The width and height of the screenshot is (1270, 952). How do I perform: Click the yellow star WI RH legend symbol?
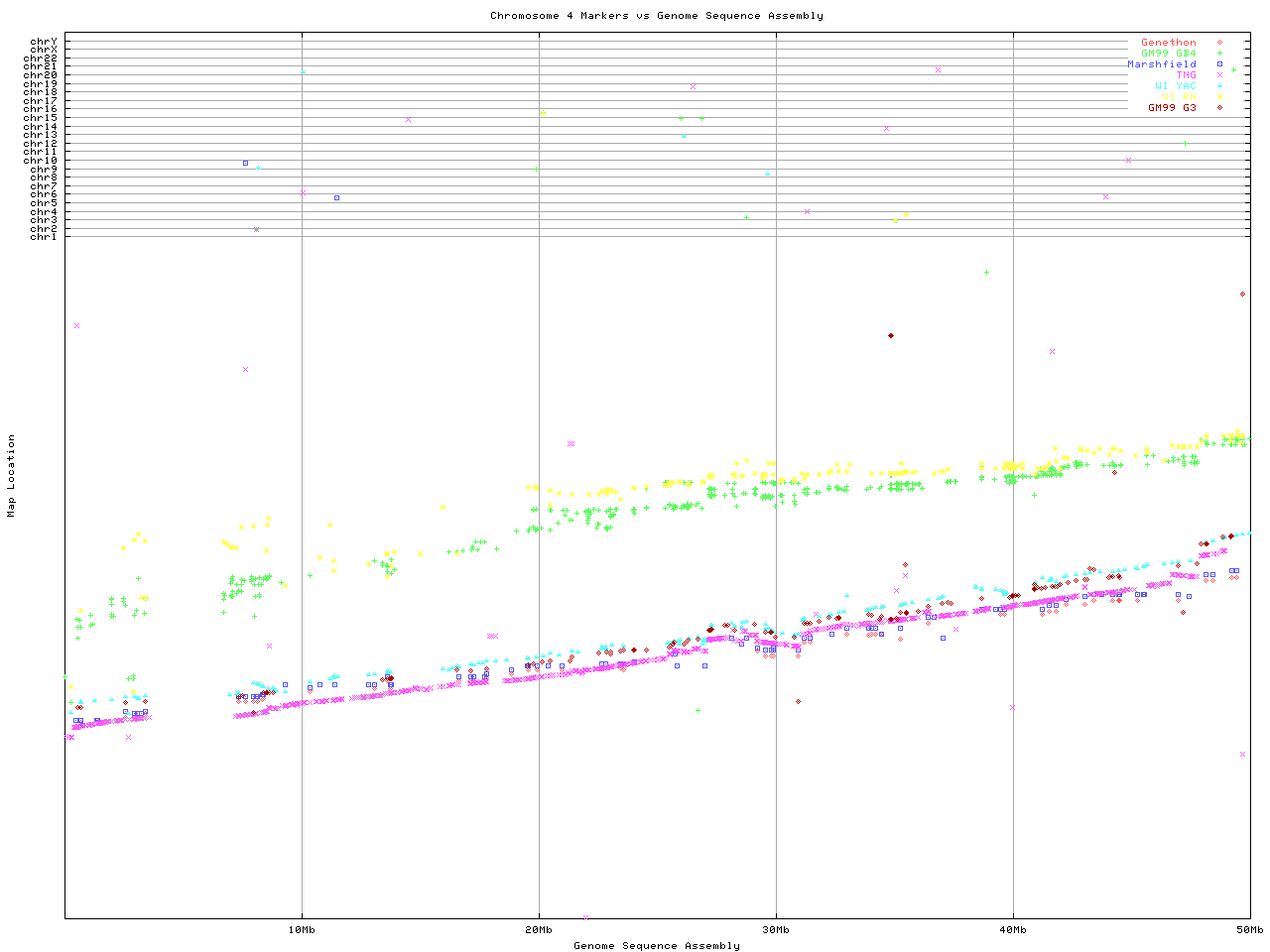point(1219,97)
